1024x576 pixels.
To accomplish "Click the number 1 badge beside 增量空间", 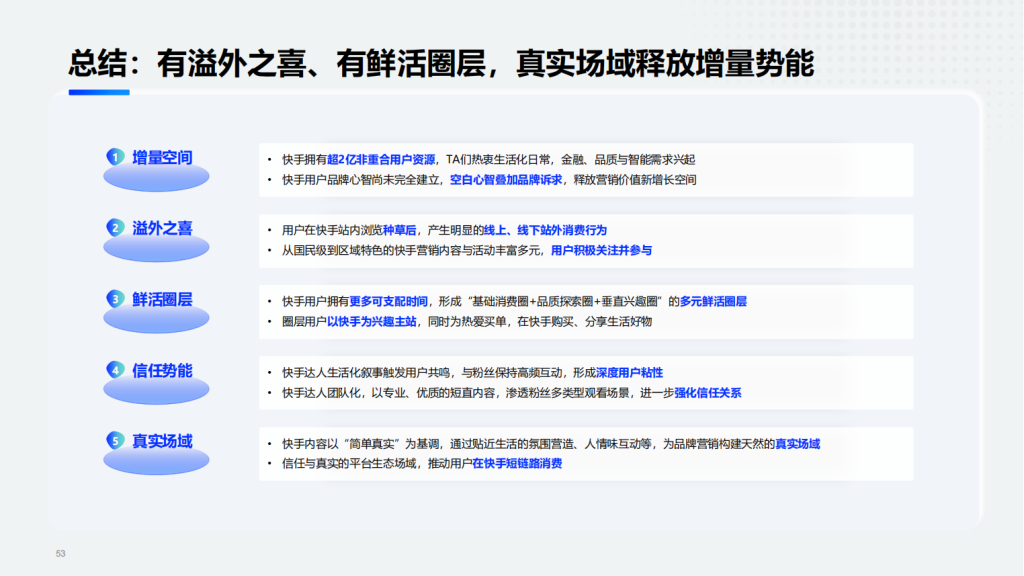I will pyautogui.click(x=115, y=157).
